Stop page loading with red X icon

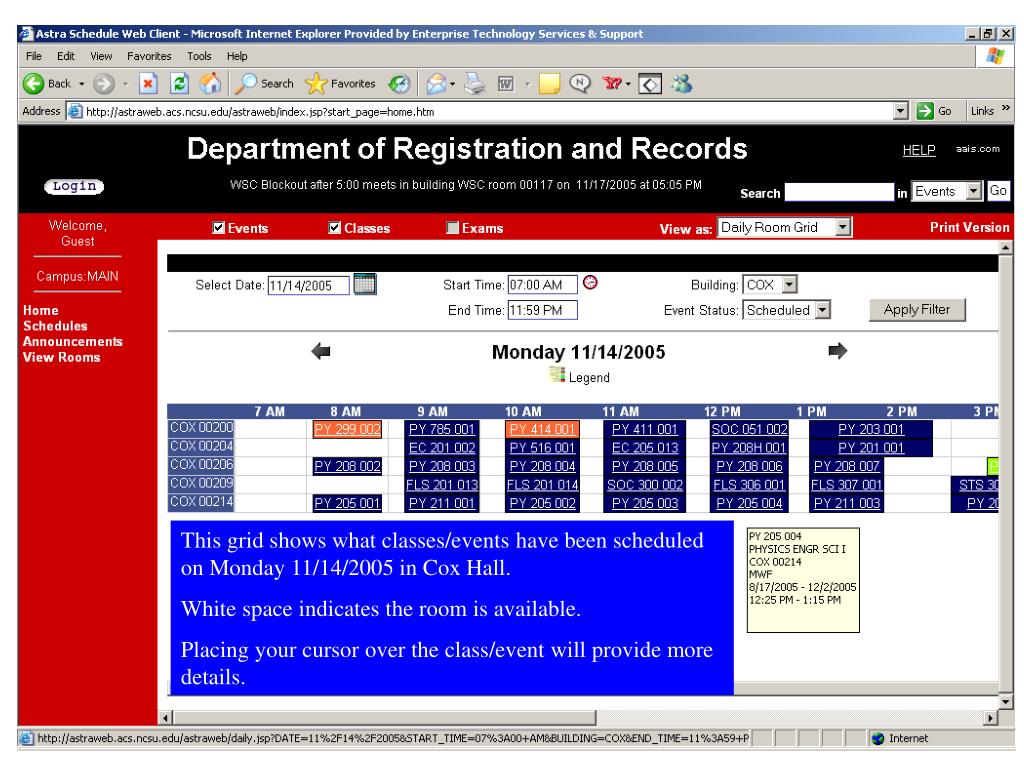[149, 84]
